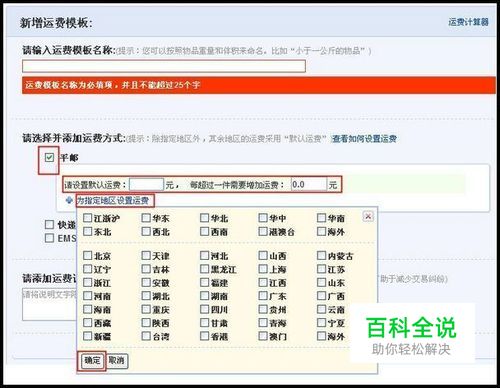Select the 江苏 checkbox
This screenshot has width=500, height=388.
[x=321, y=269]
